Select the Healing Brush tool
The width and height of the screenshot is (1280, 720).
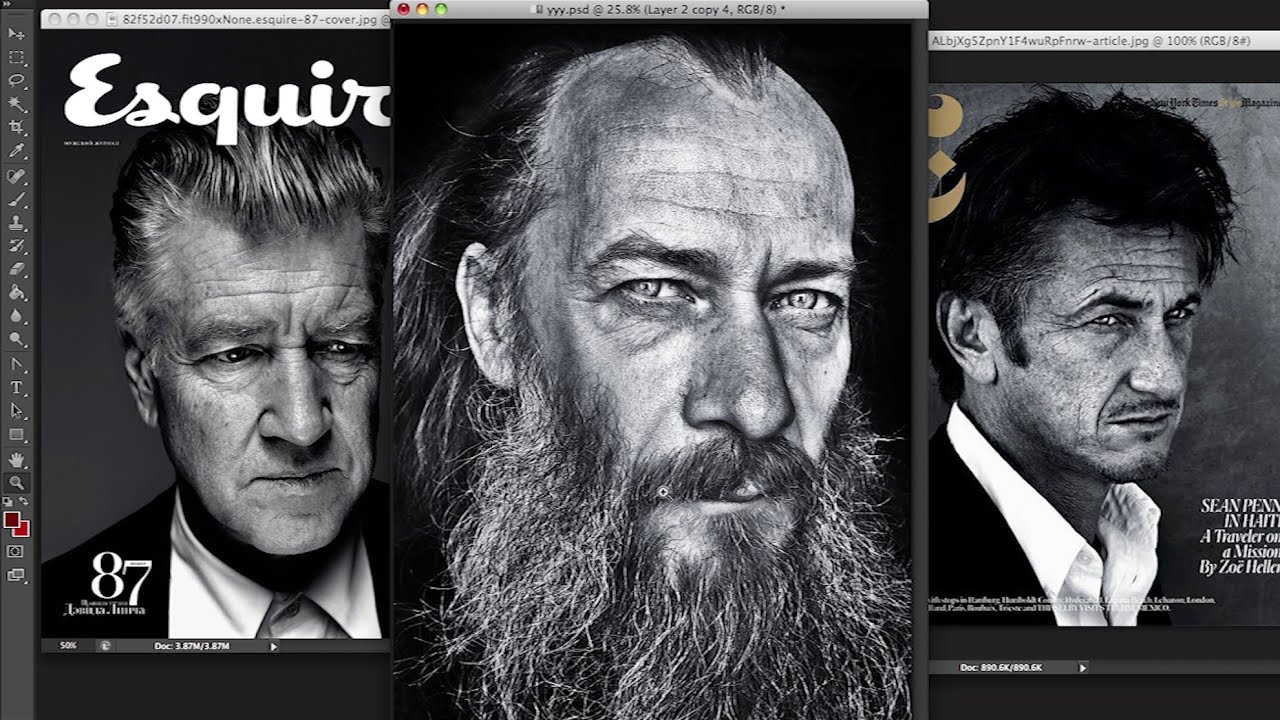click(x=17, y=174)
